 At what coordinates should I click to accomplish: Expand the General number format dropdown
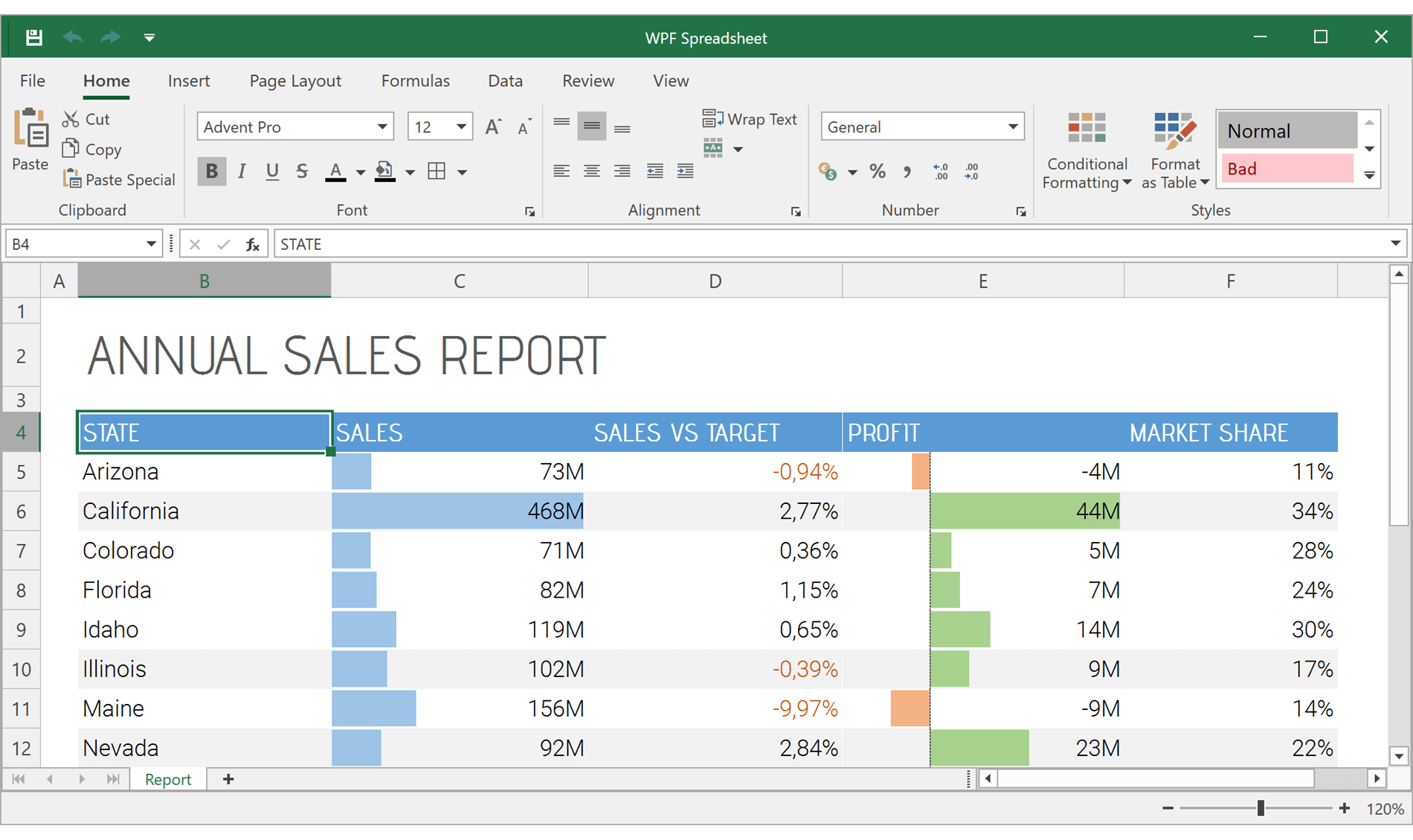(x=1012, y=127)
